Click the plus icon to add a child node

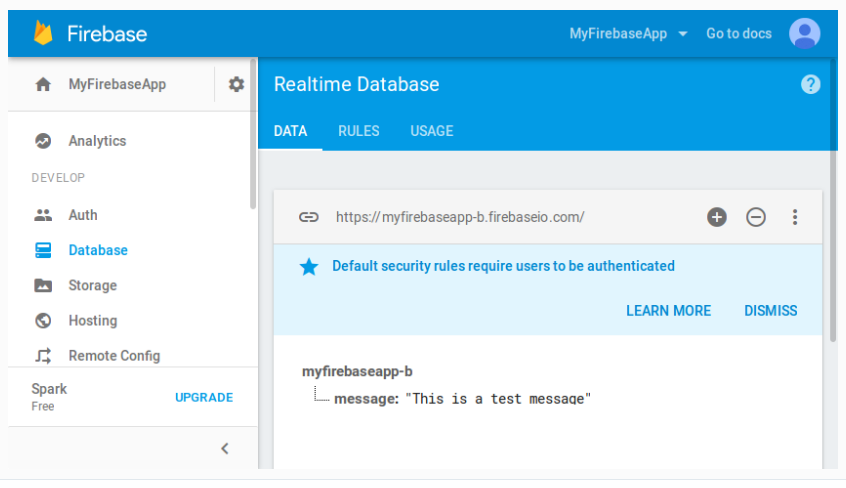click(x=717, y=217)
